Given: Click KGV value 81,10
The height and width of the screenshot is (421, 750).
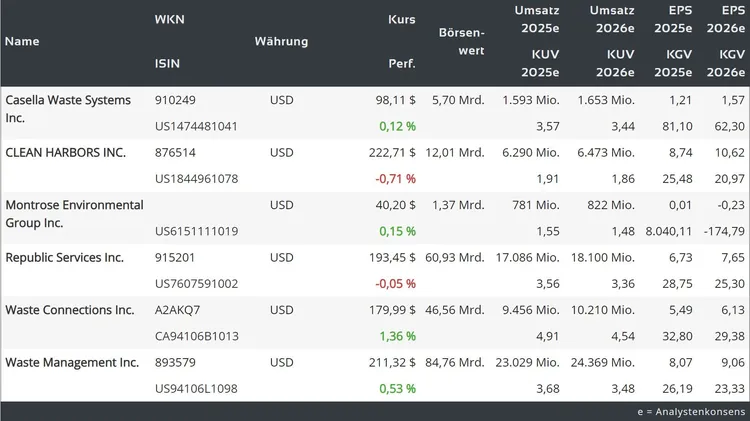Looking at the screenshot, I should point(677,126).
